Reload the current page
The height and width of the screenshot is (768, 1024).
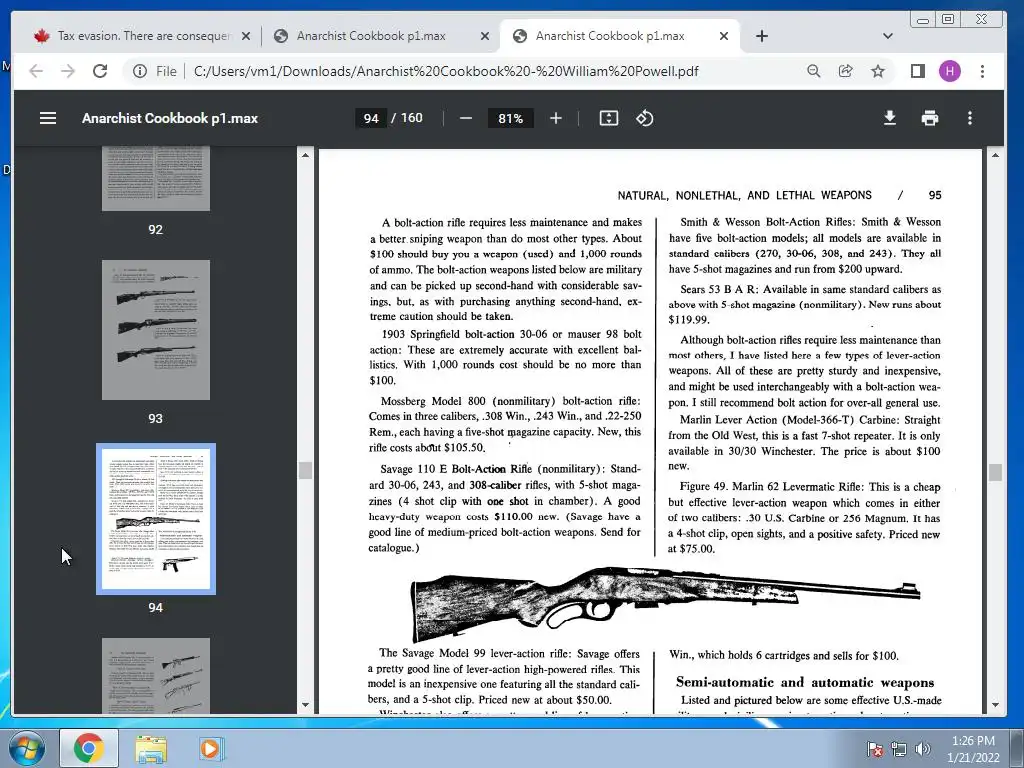click(x=100, y=71)
